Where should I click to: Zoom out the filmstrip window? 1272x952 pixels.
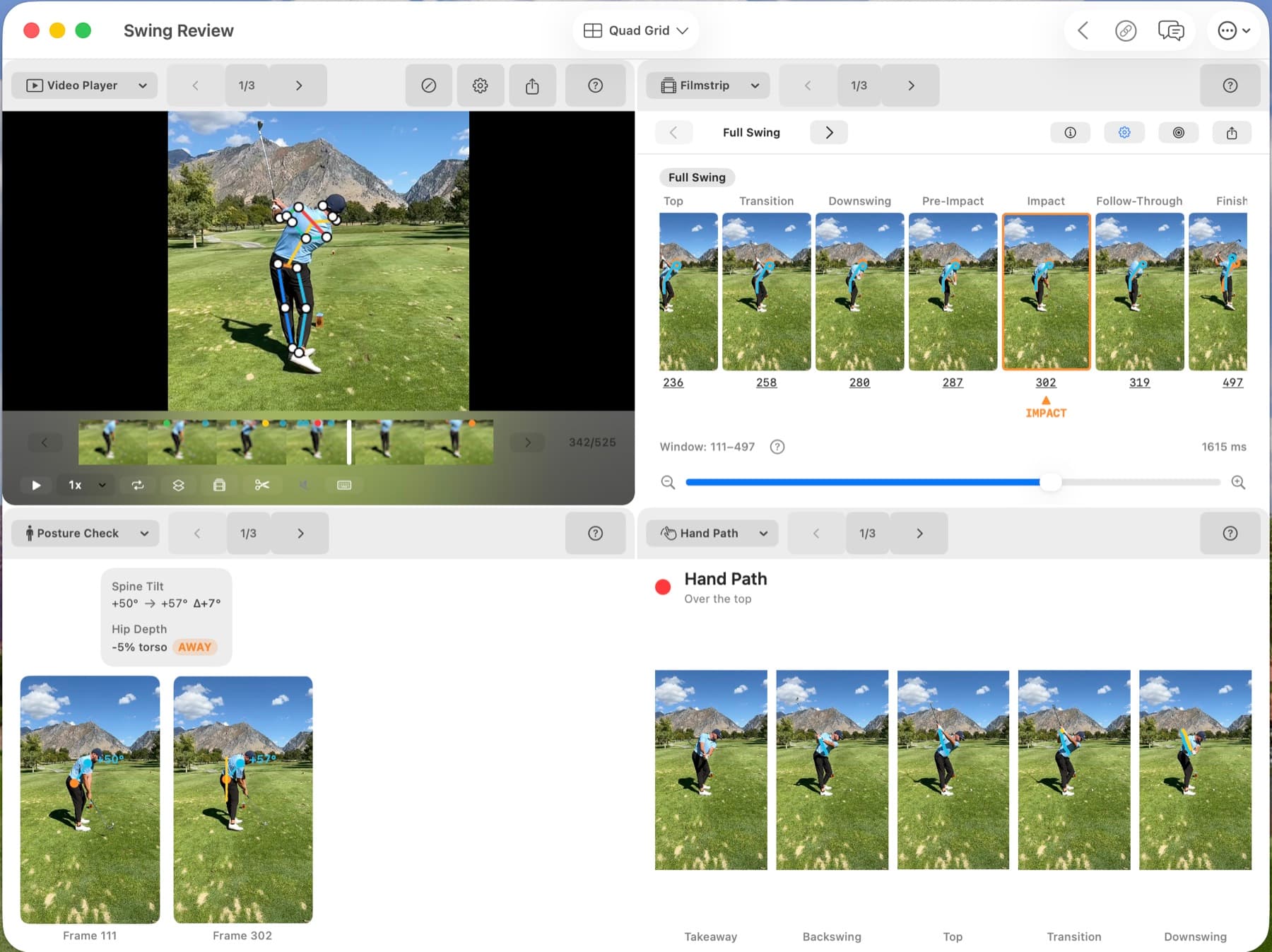[668, 482]
